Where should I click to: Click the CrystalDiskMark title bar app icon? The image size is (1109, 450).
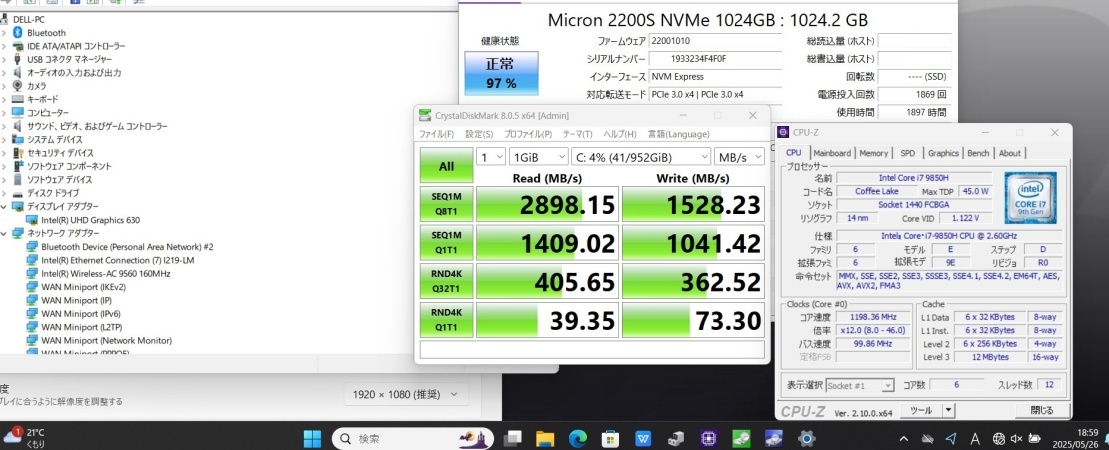point(424,115)
